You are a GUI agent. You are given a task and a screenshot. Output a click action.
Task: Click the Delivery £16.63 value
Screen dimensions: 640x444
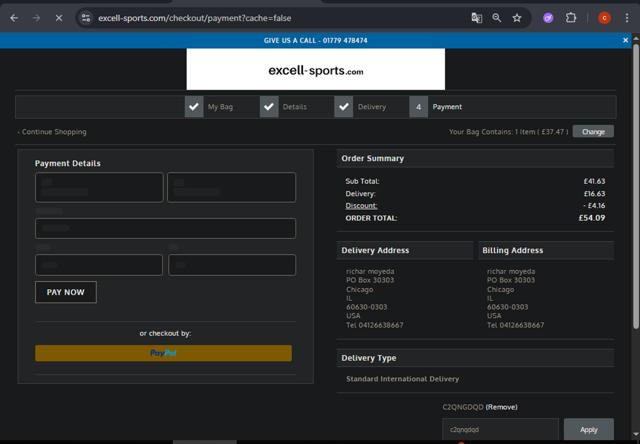[x=594, y=193]
